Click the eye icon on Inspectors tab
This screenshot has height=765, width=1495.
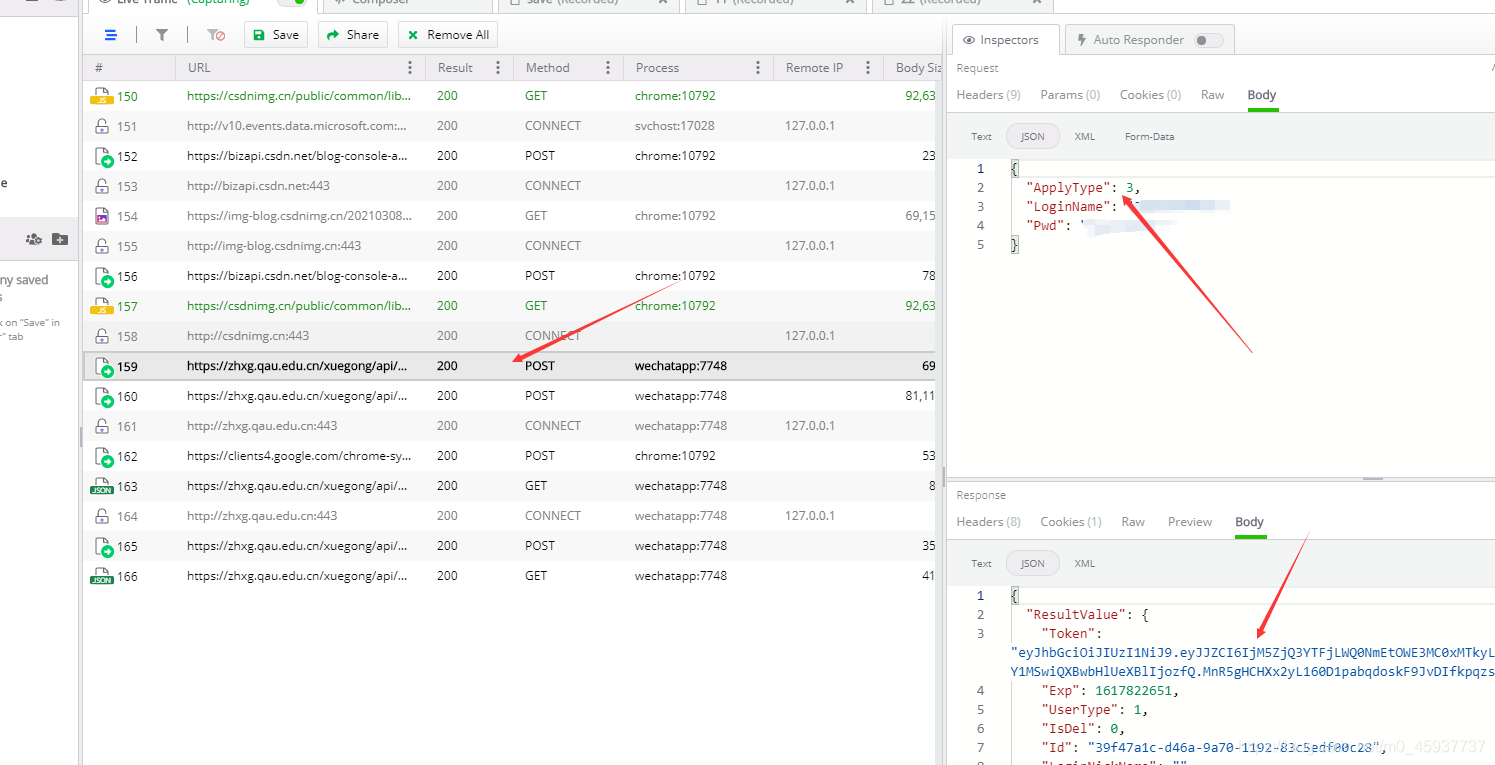(x=970, y=40)
